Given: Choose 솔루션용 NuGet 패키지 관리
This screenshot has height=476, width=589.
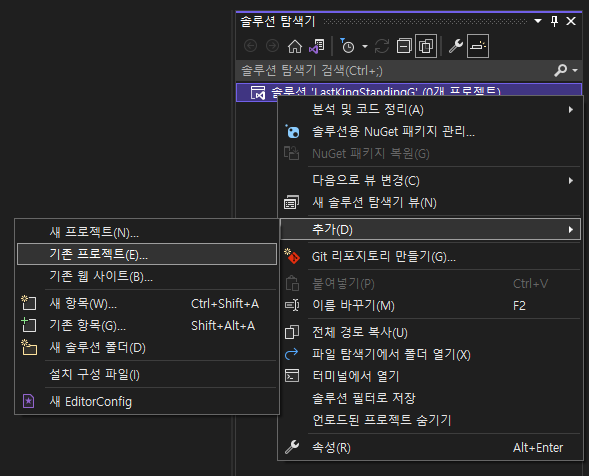Looking at the screenshot, I should 430,131.
